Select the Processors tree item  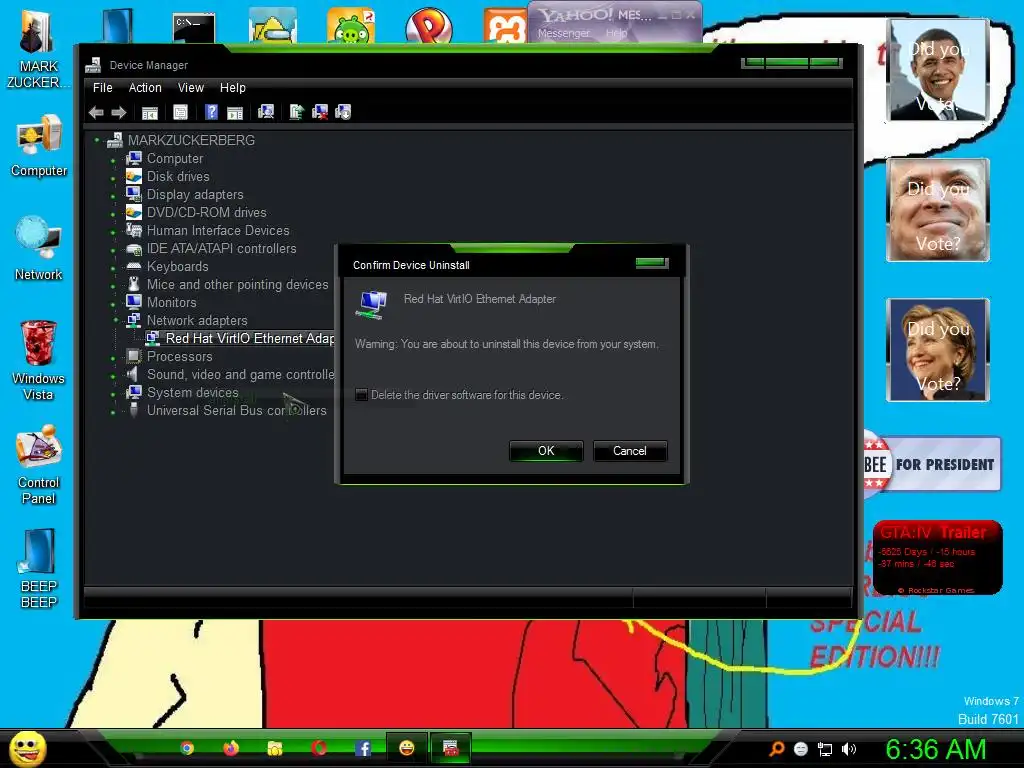pos(179,357)
